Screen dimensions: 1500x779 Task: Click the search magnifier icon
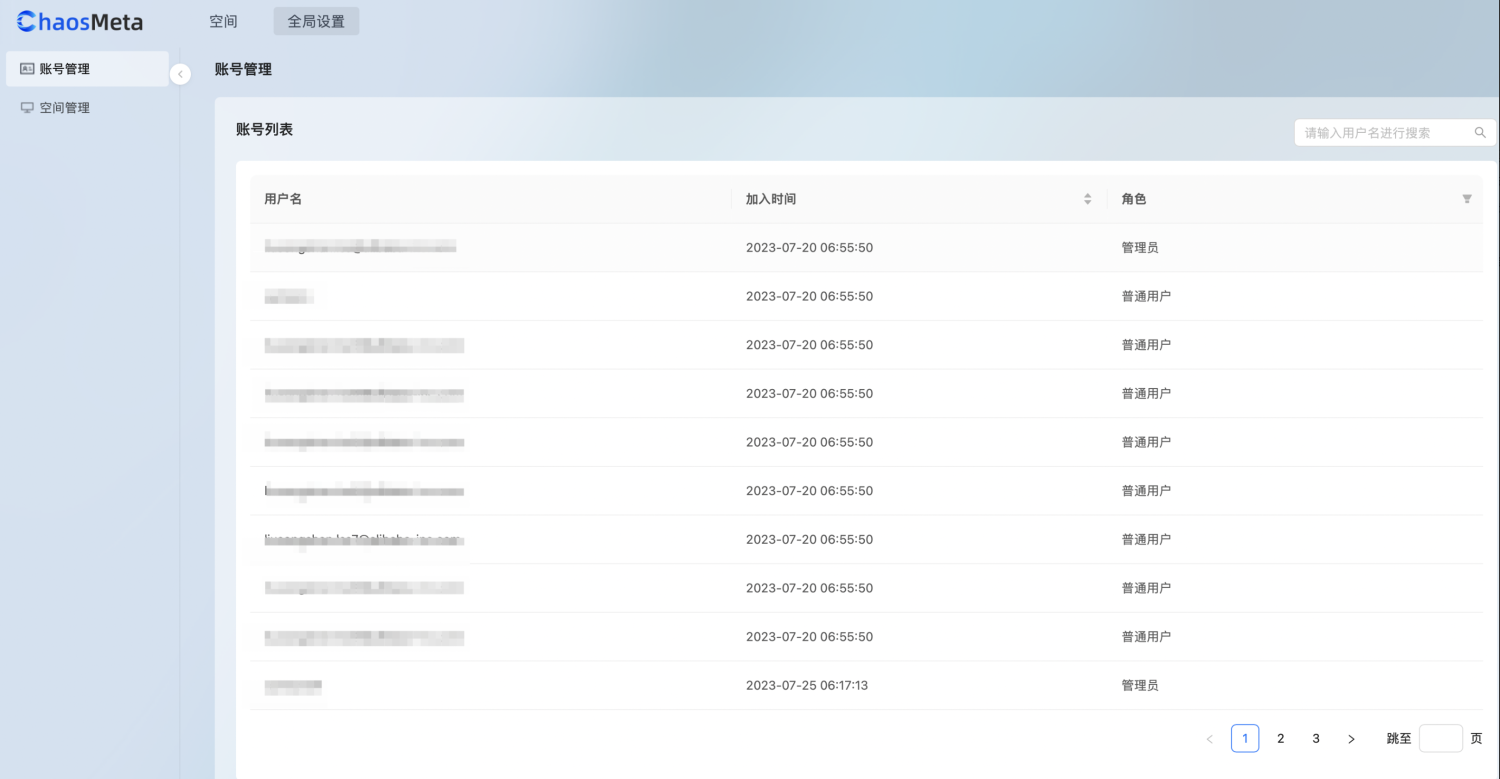click(1480, 132)
